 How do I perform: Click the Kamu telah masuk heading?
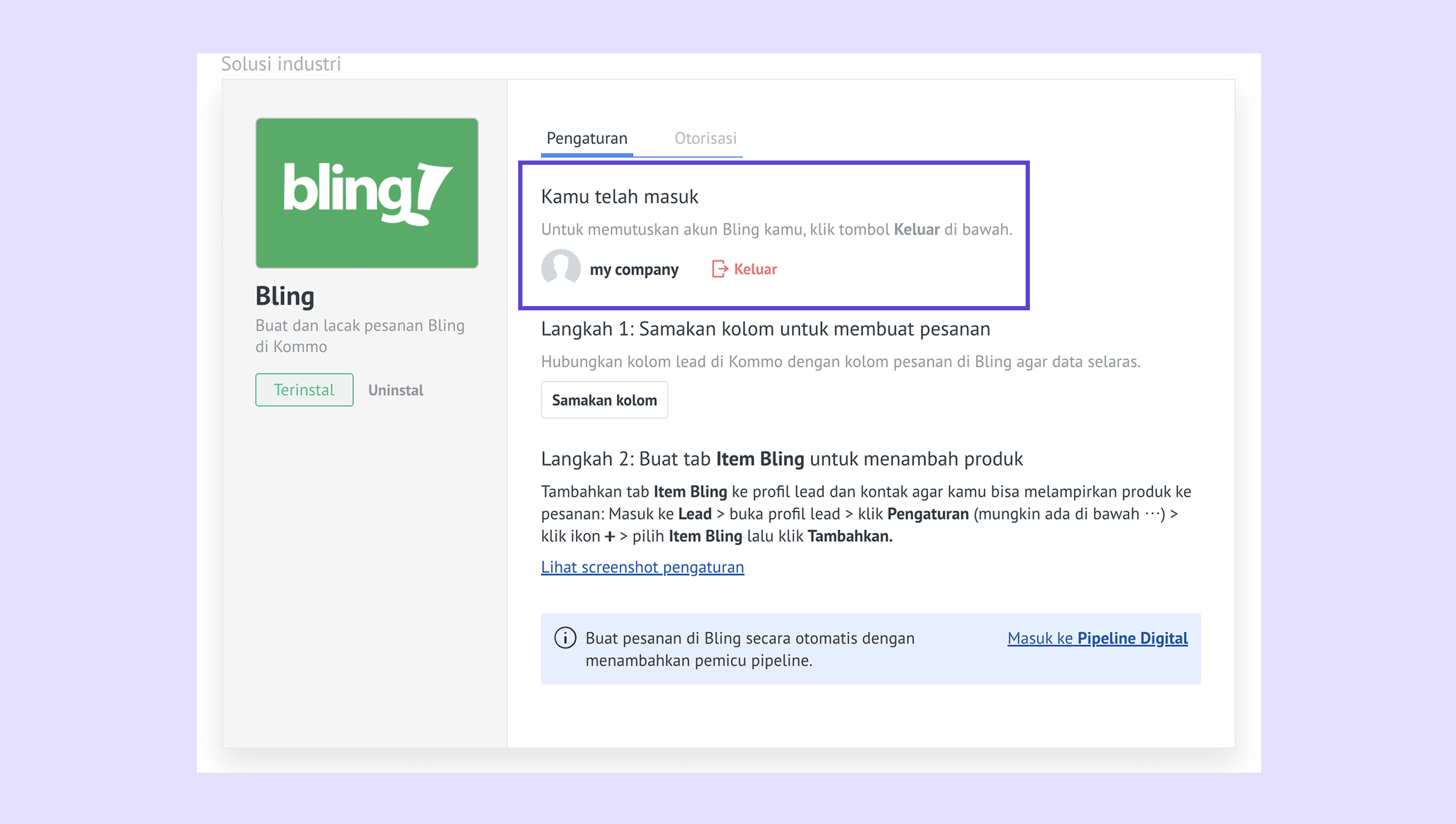[620, 196]
